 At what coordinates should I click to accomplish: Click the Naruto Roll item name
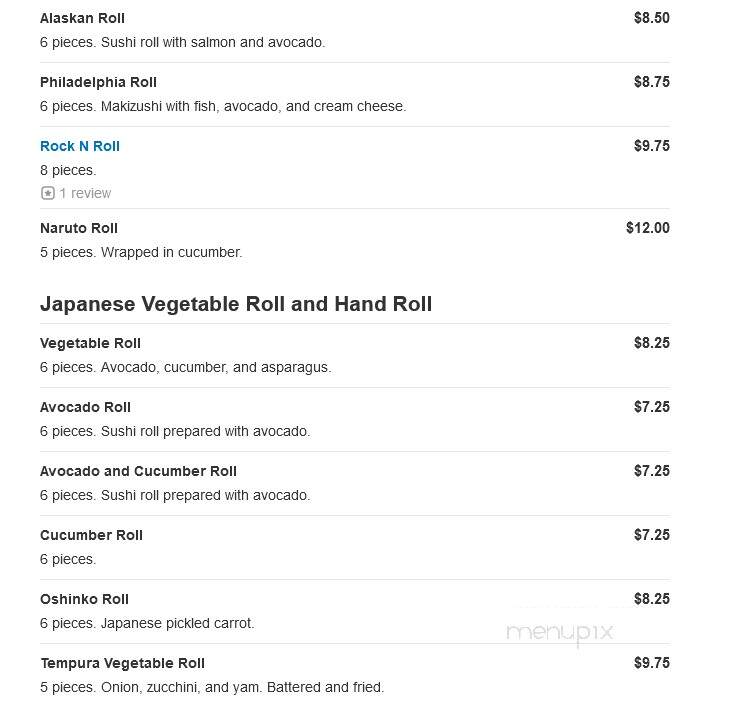[79, 228]
